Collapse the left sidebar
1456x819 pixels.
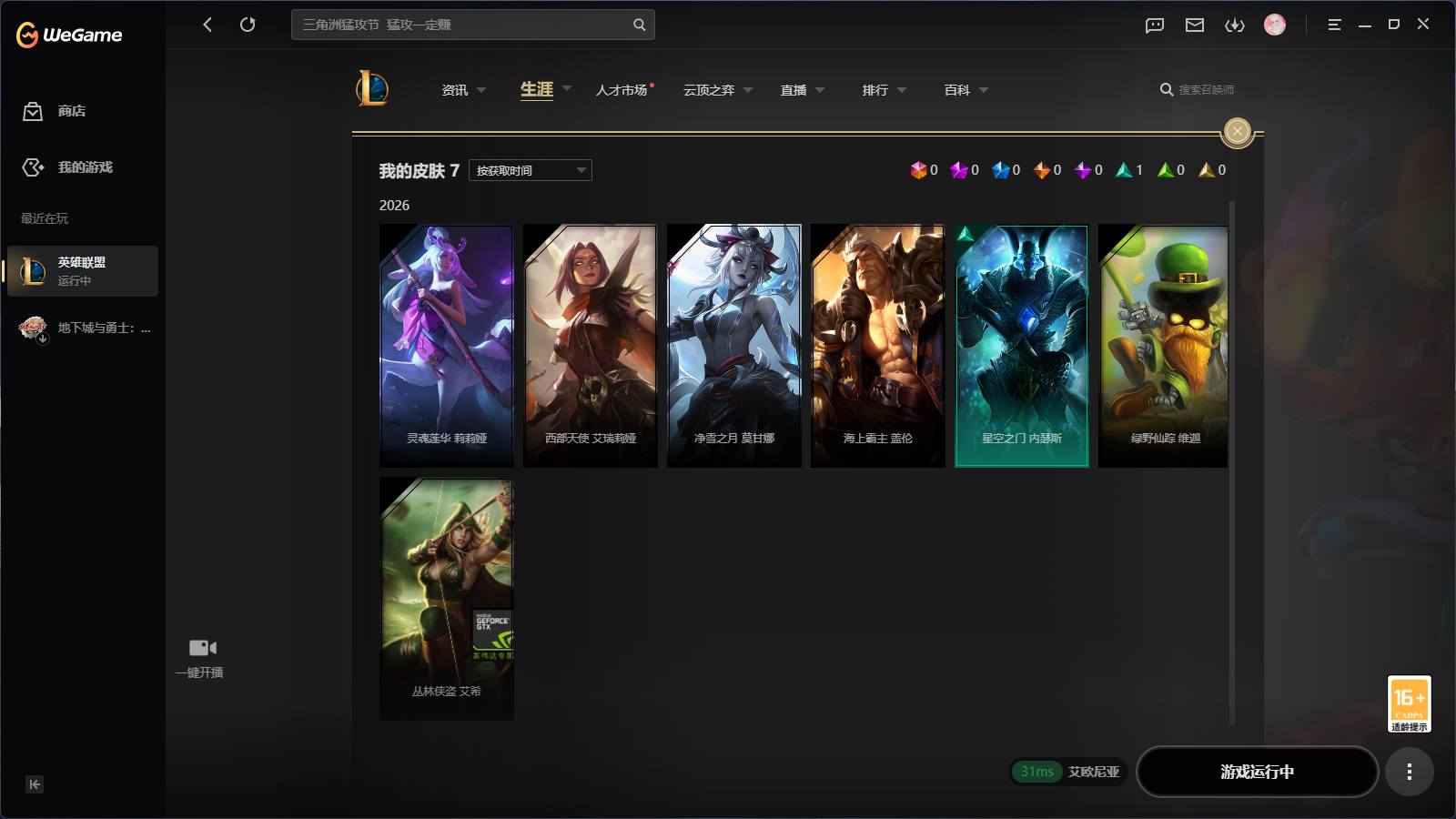click(x=35, y=784)
